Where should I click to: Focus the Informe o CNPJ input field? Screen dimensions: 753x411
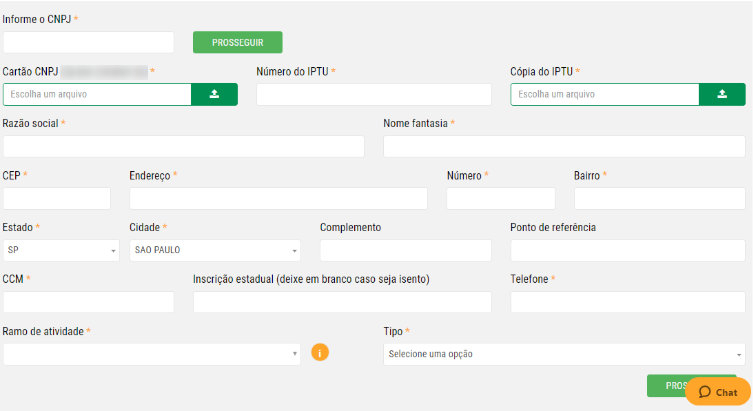(88, 42)
